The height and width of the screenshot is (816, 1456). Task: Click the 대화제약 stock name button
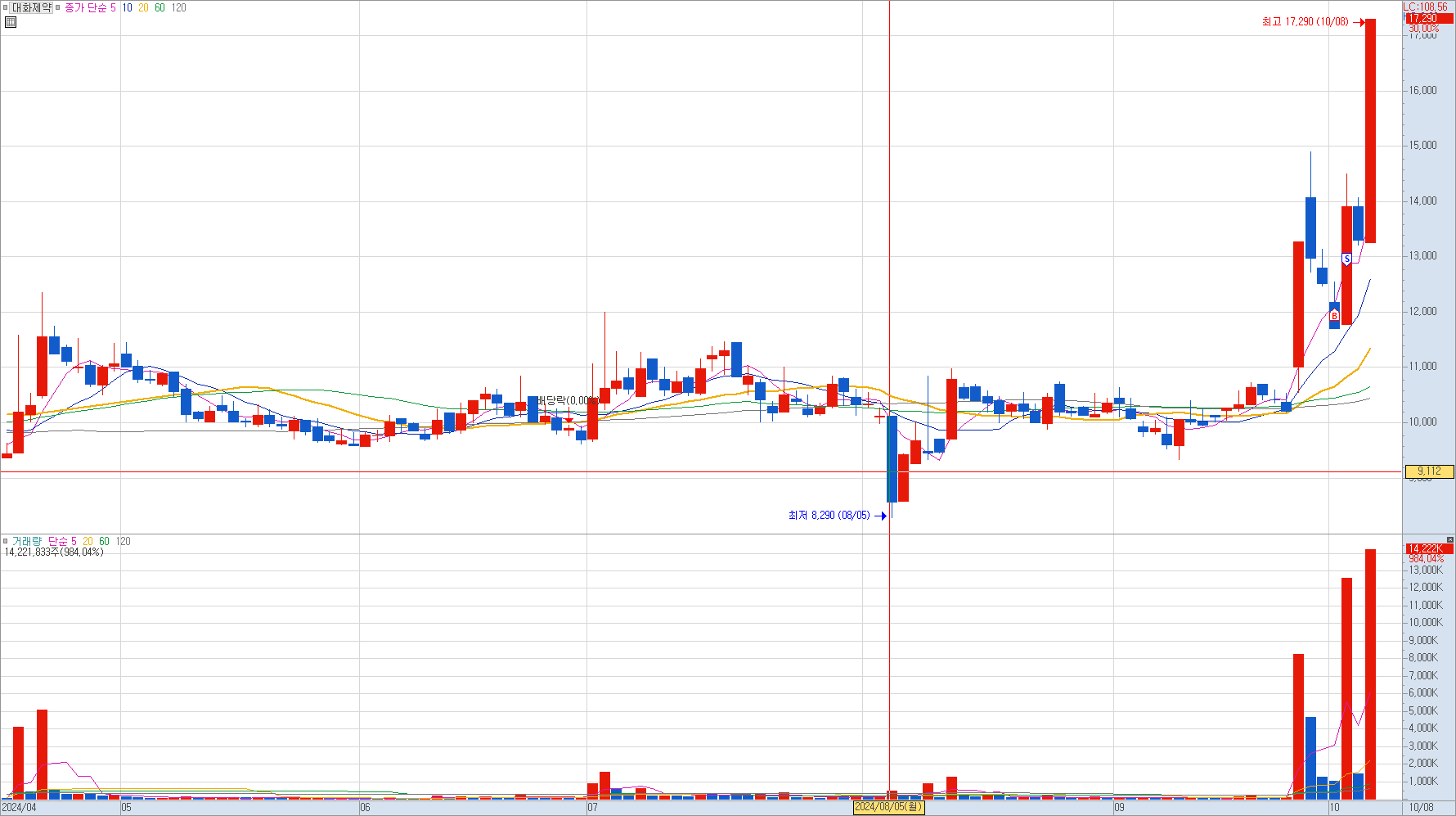pyautogui.click(x=32, y=7)
